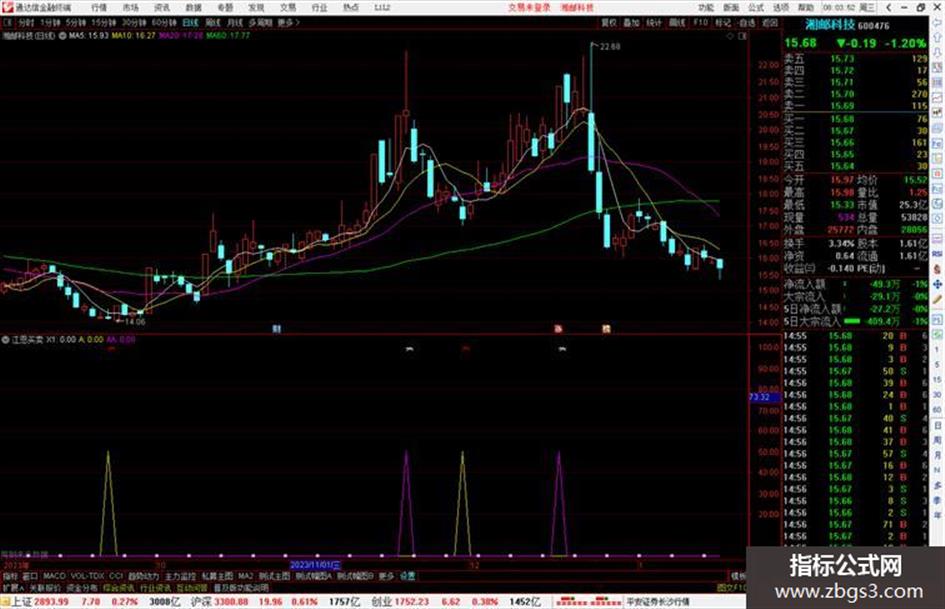
Task: Open the 公式 menu
Action: click(756, 7)
